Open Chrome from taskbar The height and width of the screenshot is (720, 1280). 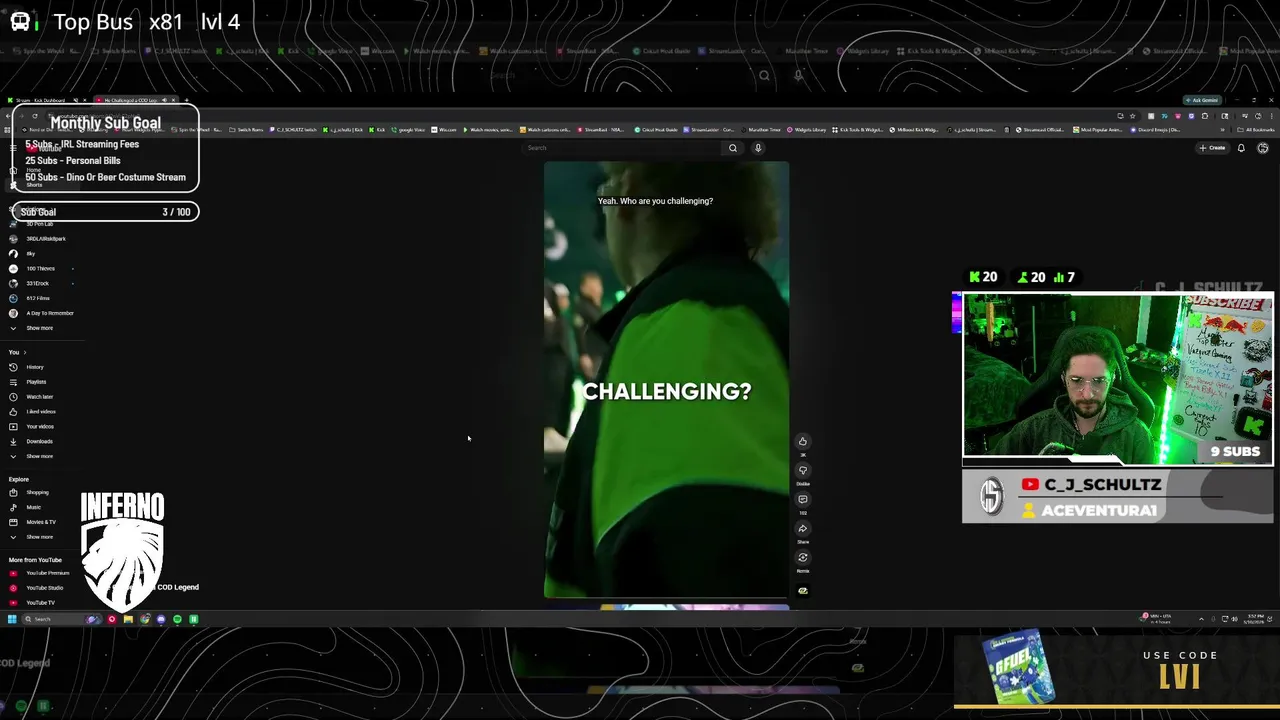point(145,619)
